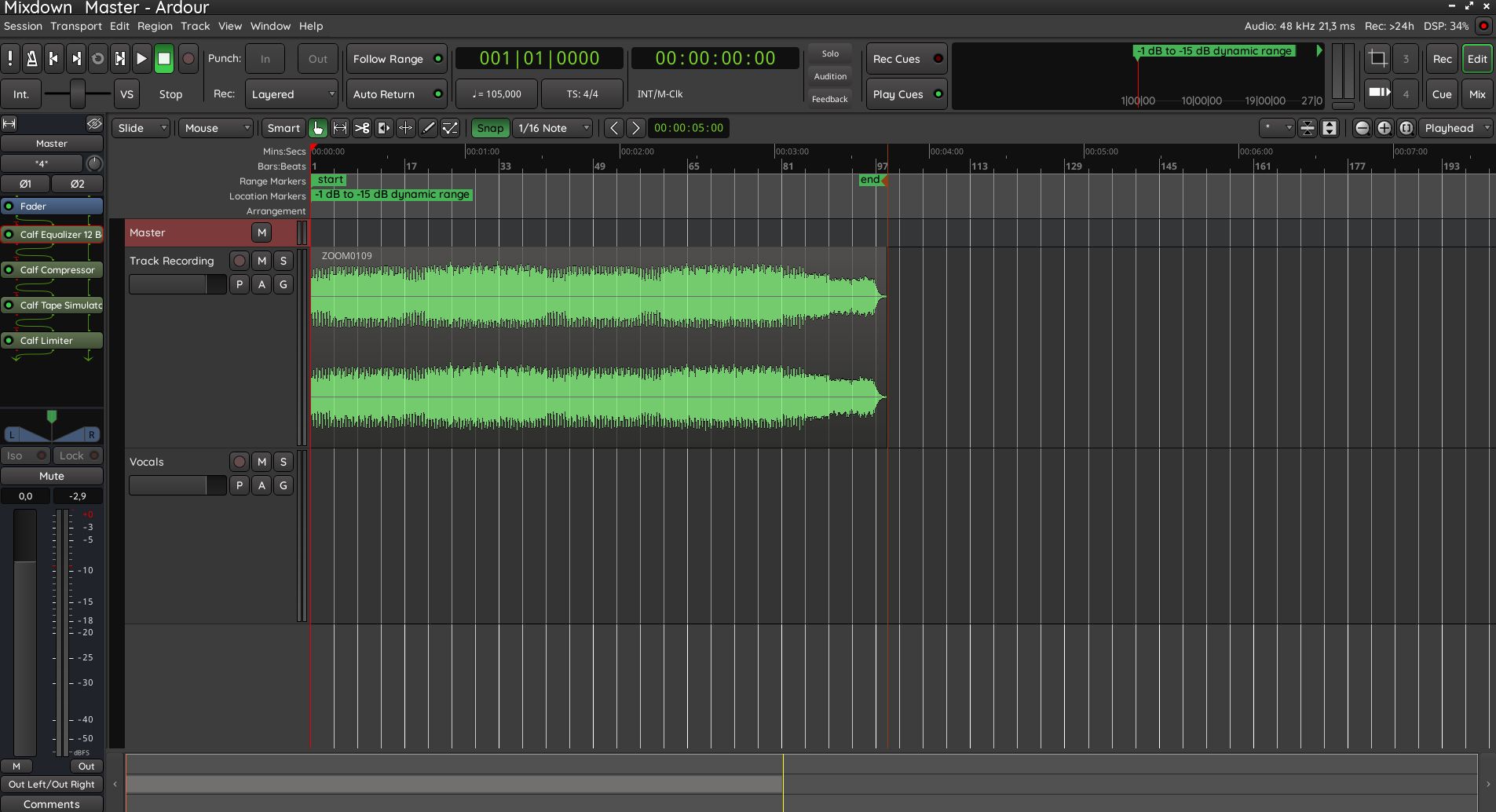Select the Time Stretch tool
This screenshot has width=1496, height=812.
tap(406, 128)
